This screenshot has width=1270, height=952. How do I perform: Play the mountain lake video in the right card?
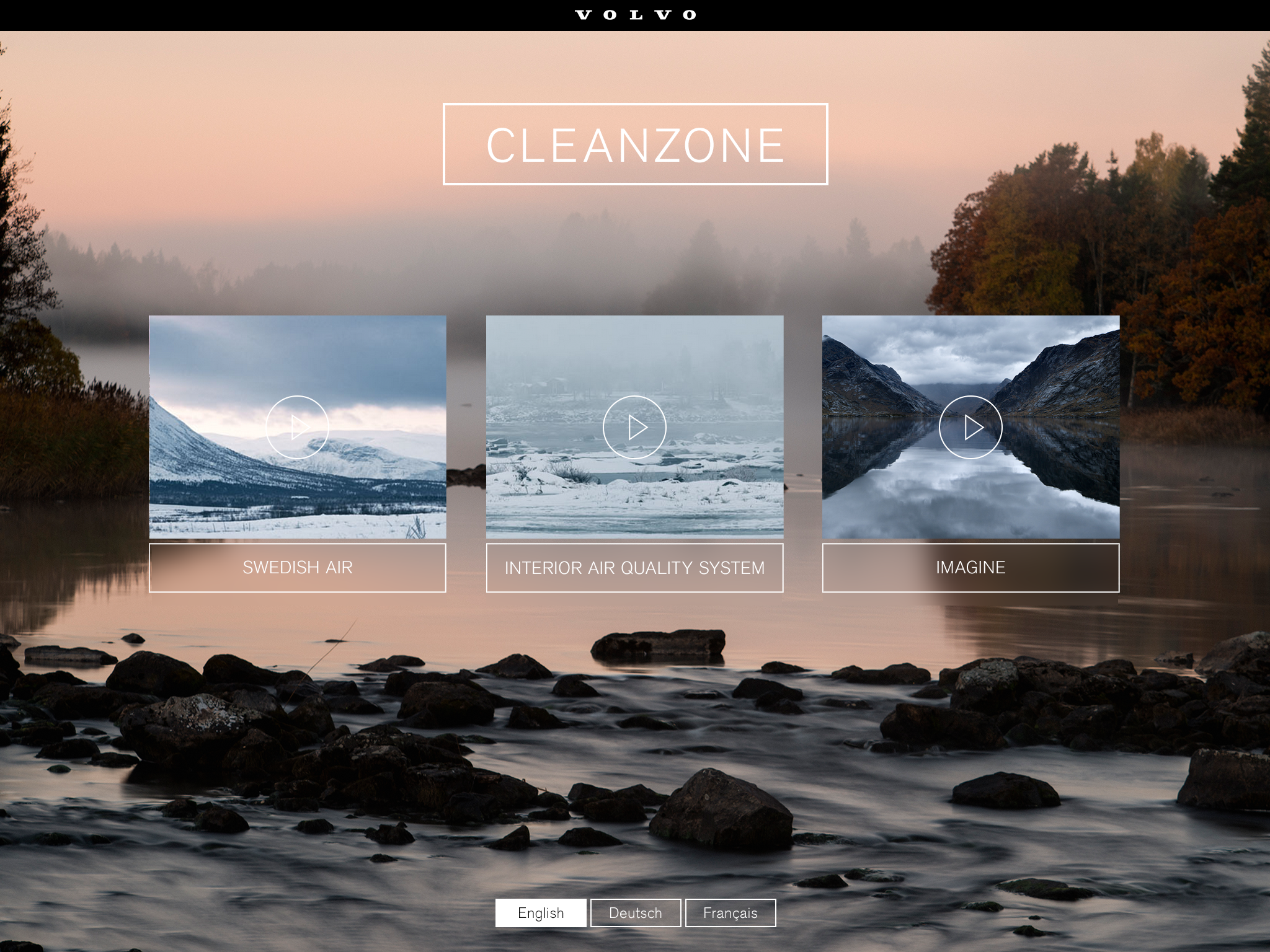pyautogui.click(x=972, y=427)
